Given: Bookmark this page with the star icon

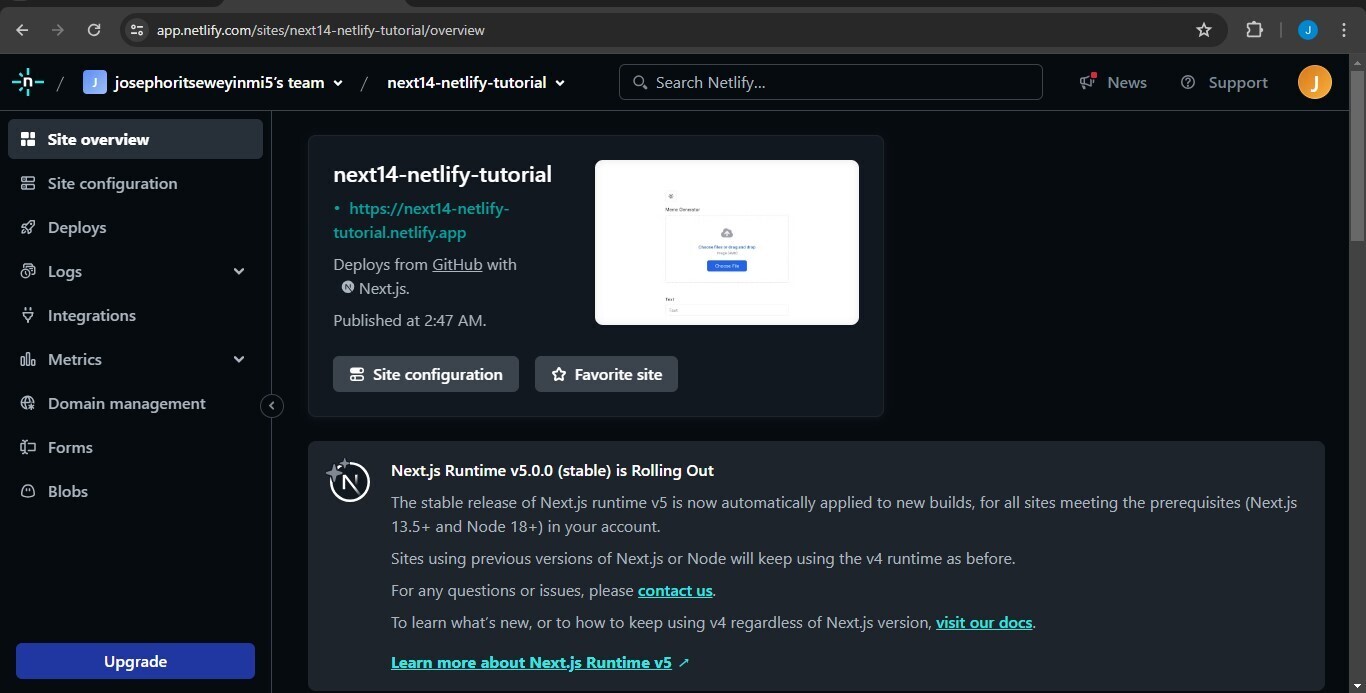Looking at the screenshot, I should point(1204,30).
